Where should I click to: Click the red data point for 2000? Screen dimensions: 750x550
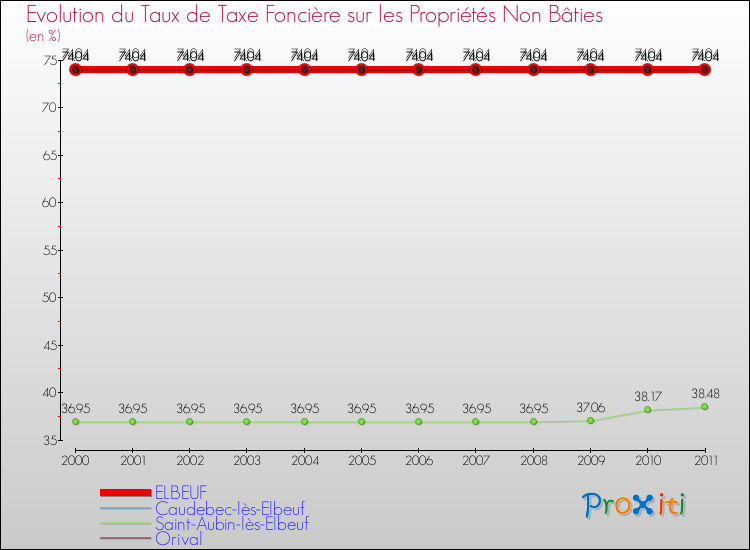(x=76, y=70)
